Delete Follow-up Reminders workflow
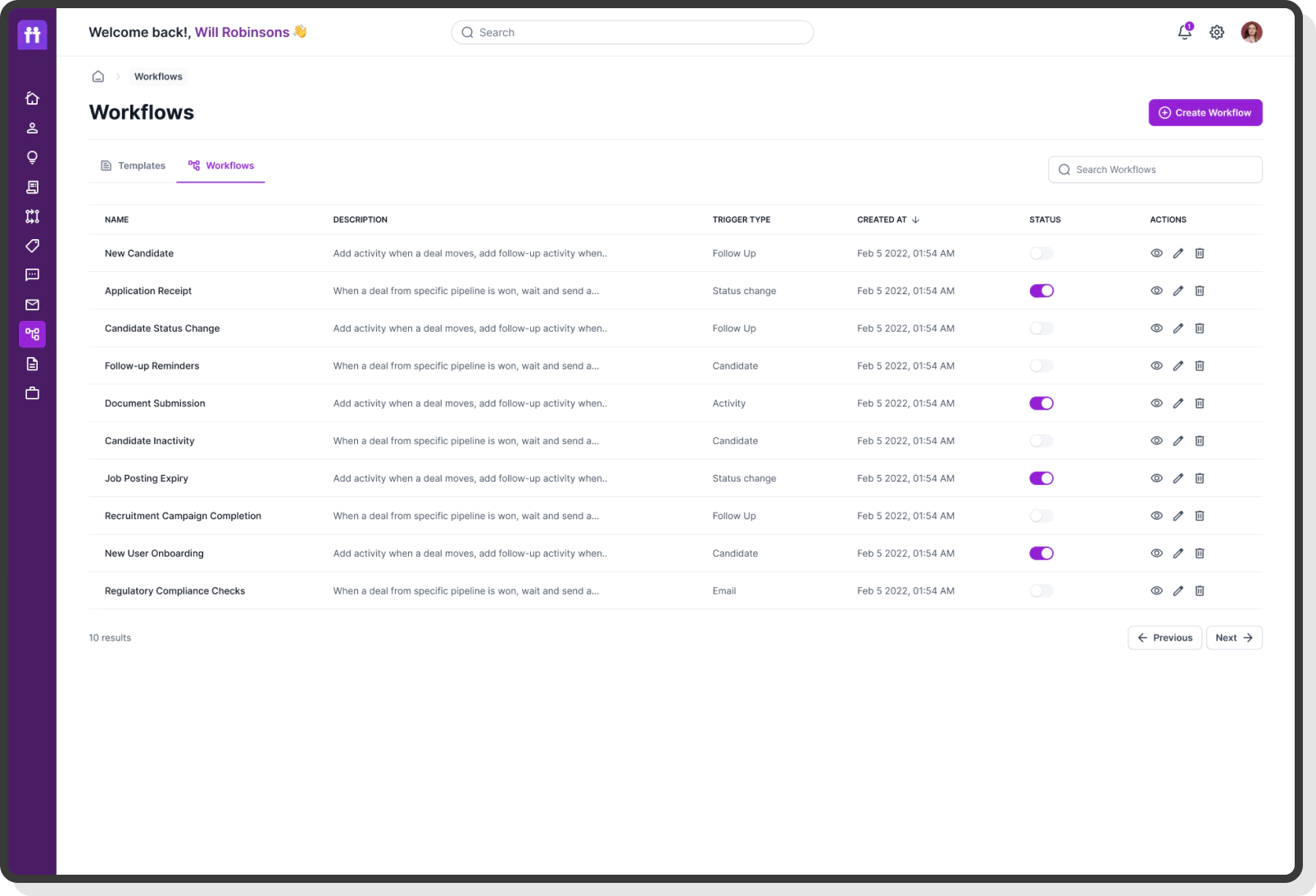Viewport: 1316px width, 896px height. point(1200,366)
